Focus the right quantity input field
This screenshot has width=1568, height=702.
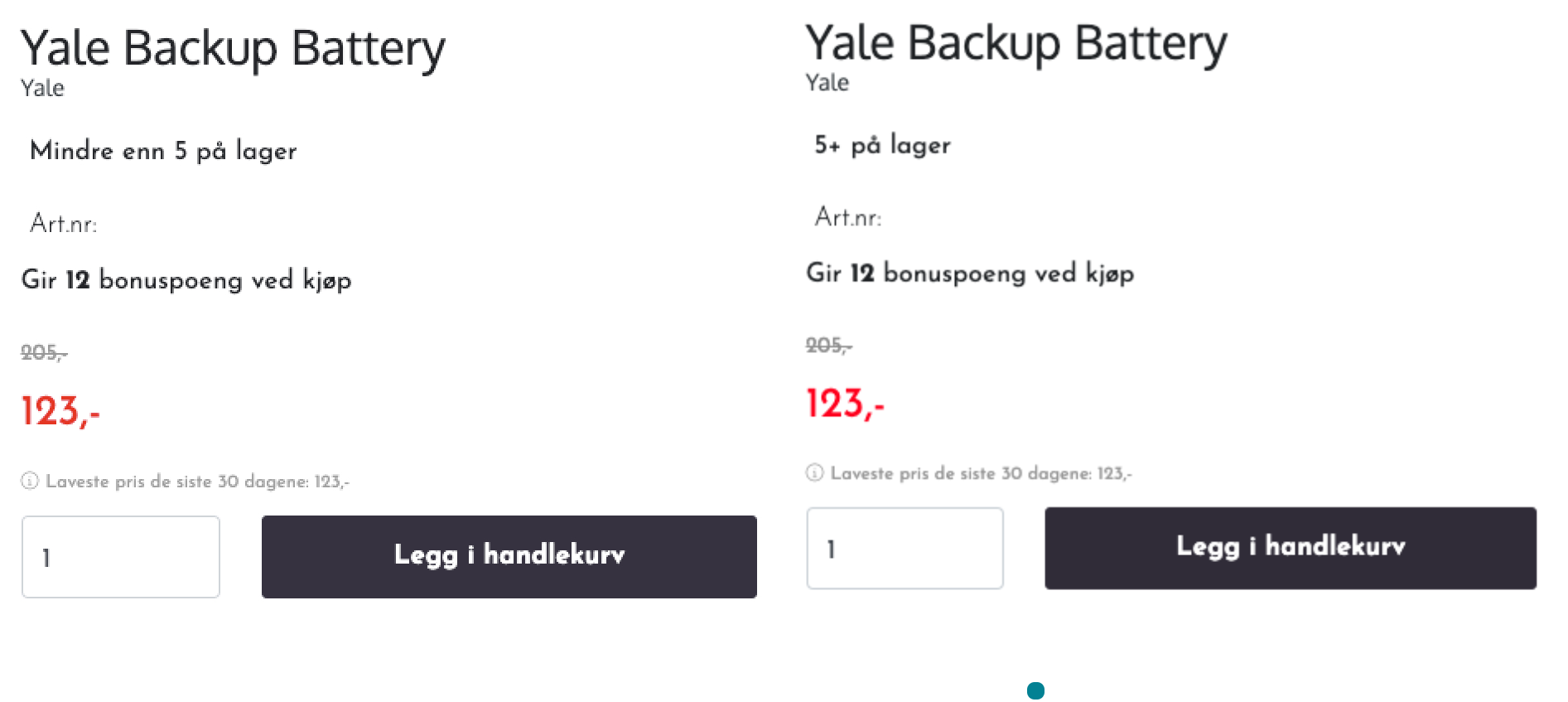(x=905, y=548)
